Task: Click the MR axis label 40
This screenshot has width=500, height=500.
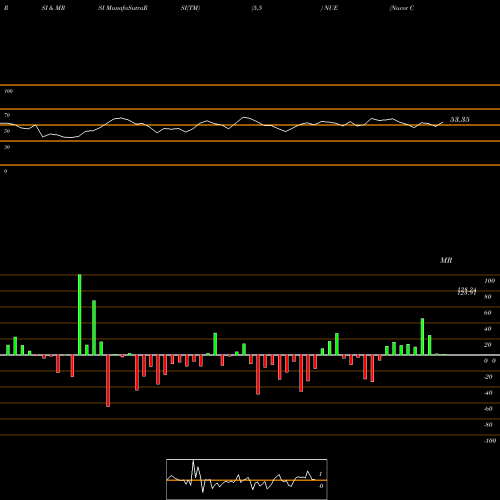Action: [488, 329]
